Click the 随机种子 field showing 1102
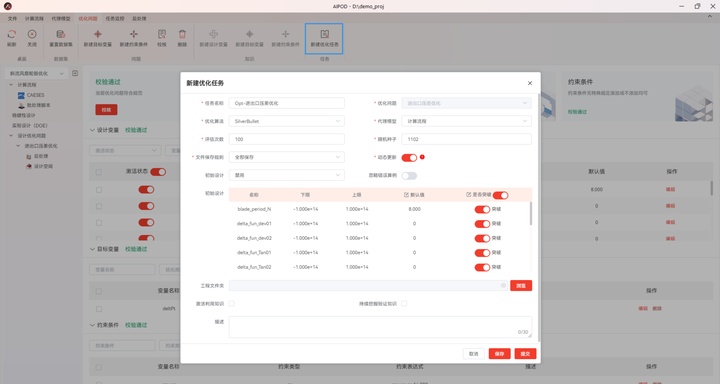 [467, 139]
